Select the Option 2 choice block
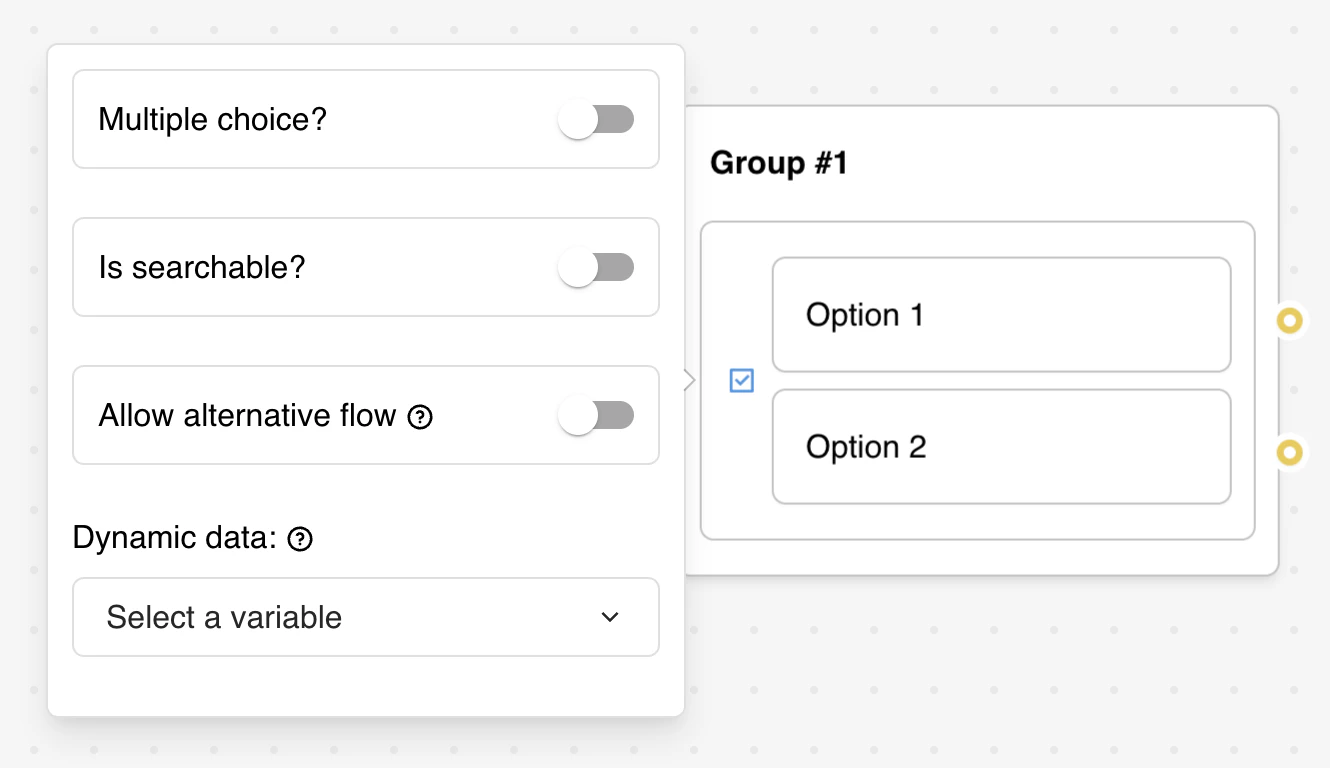The image size is (1330, 768). (x=1001, y=446)
